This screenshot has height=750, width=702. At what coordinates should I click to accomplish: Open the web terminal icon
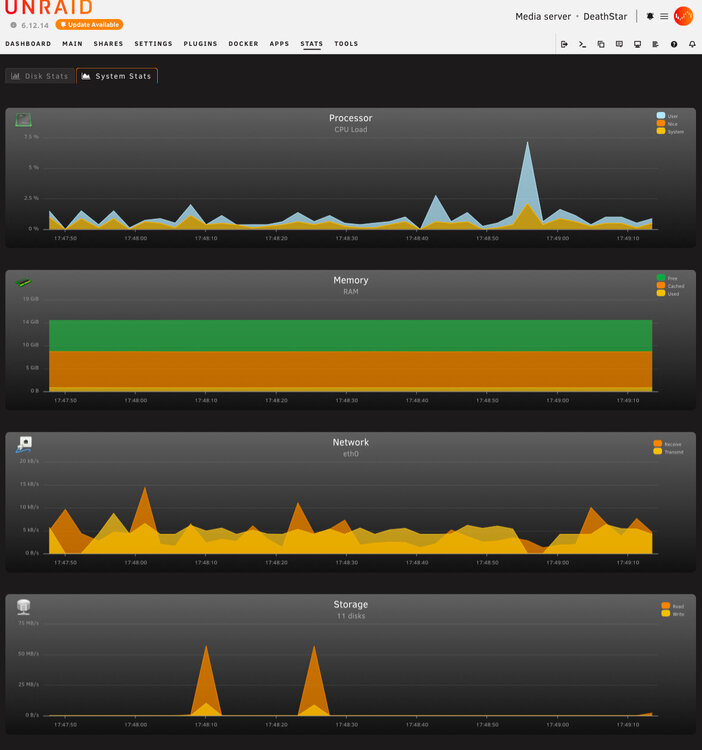[582, 44]
